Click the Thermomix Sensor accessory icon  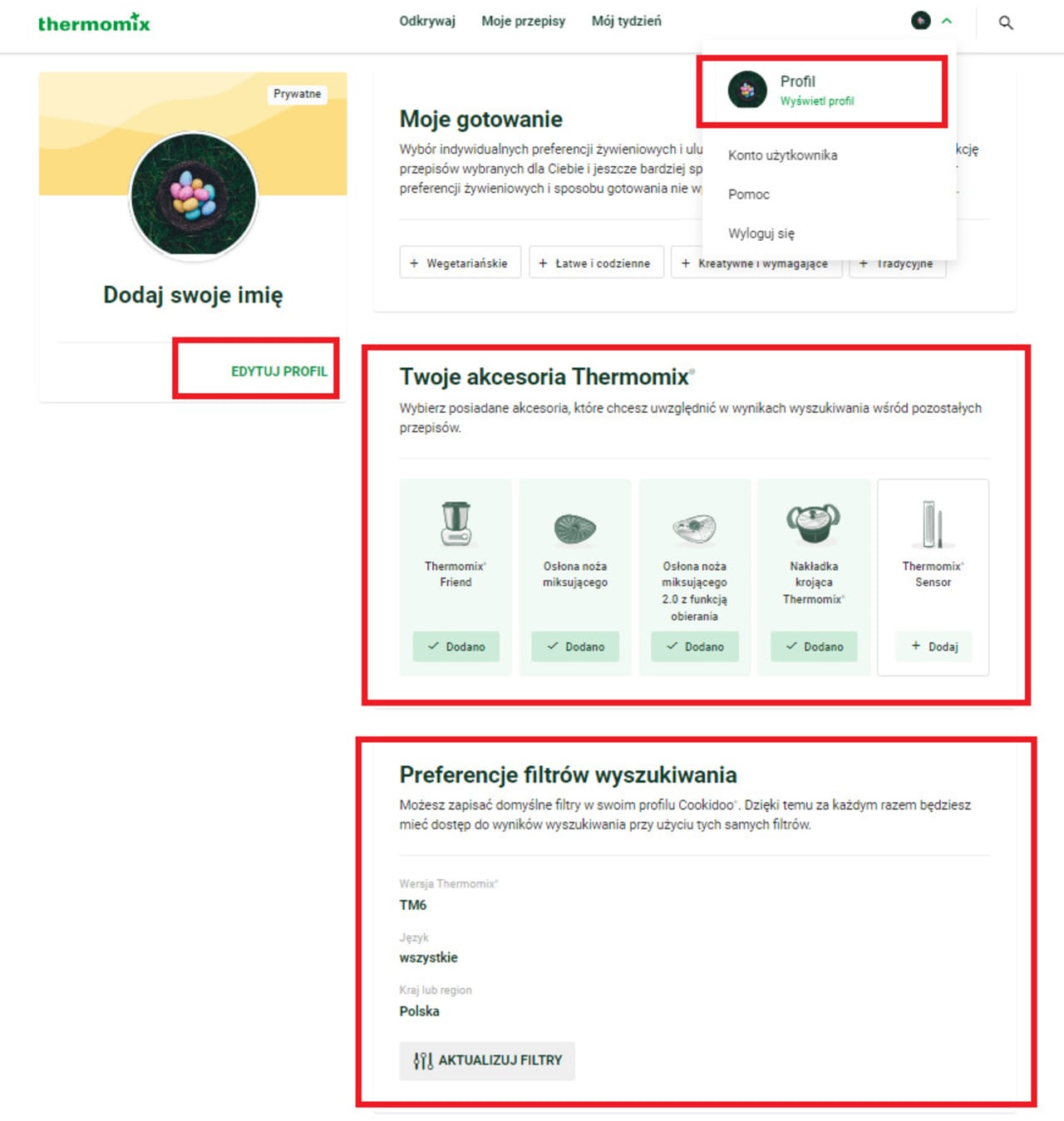pos(933,524)
